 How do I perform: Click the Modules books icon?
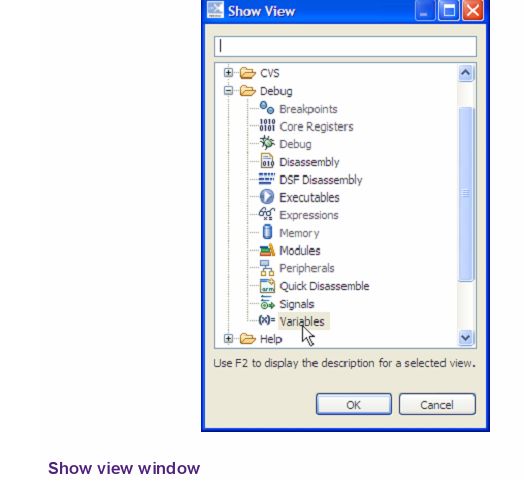pos(267,250)
